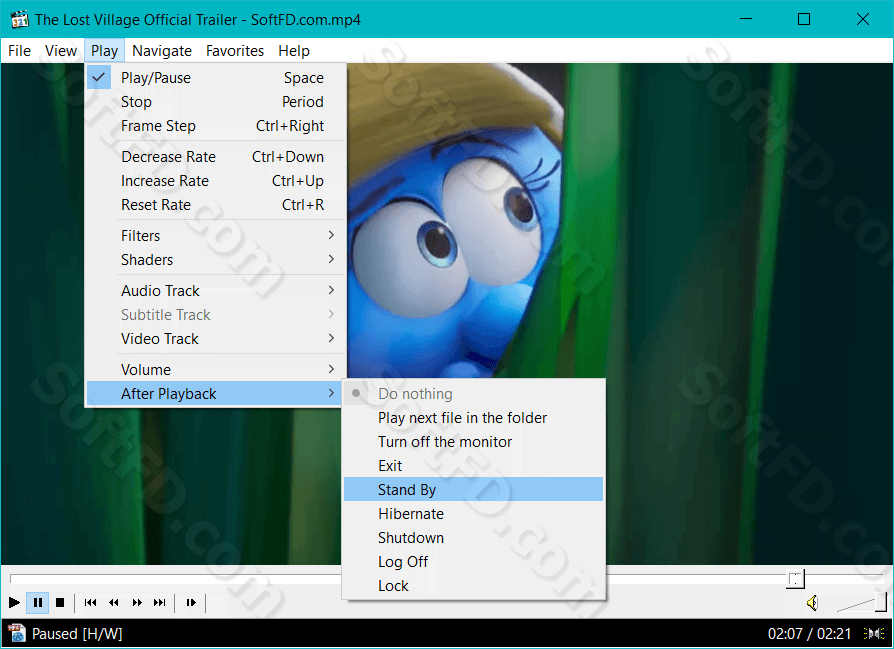Choose Turn off the monitor
The width and height of the screenshot is (894, 649).
coord(473,441)
